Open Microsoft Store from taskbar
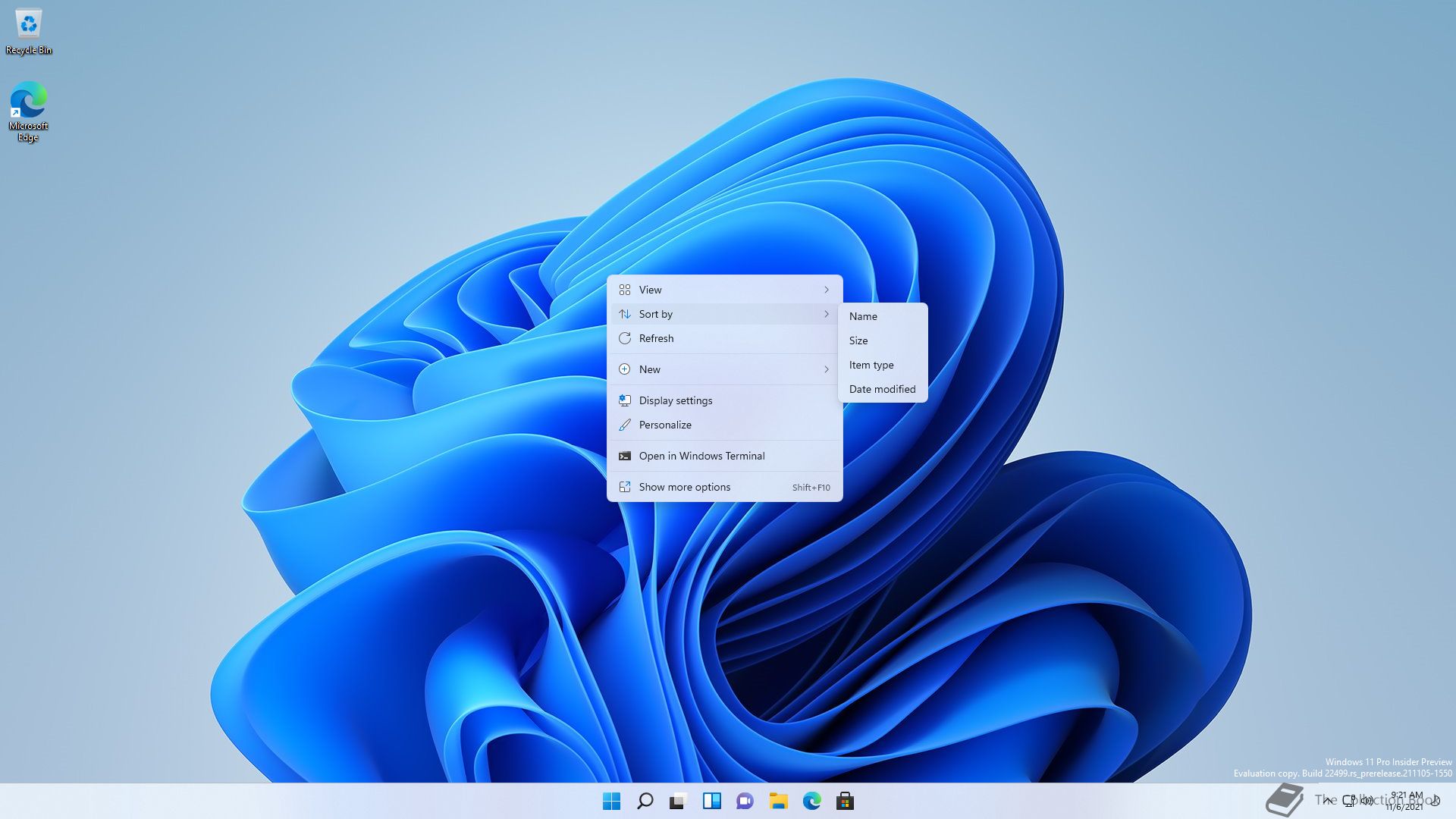This screenshot has width=1456, height=819. click(845, 801)
